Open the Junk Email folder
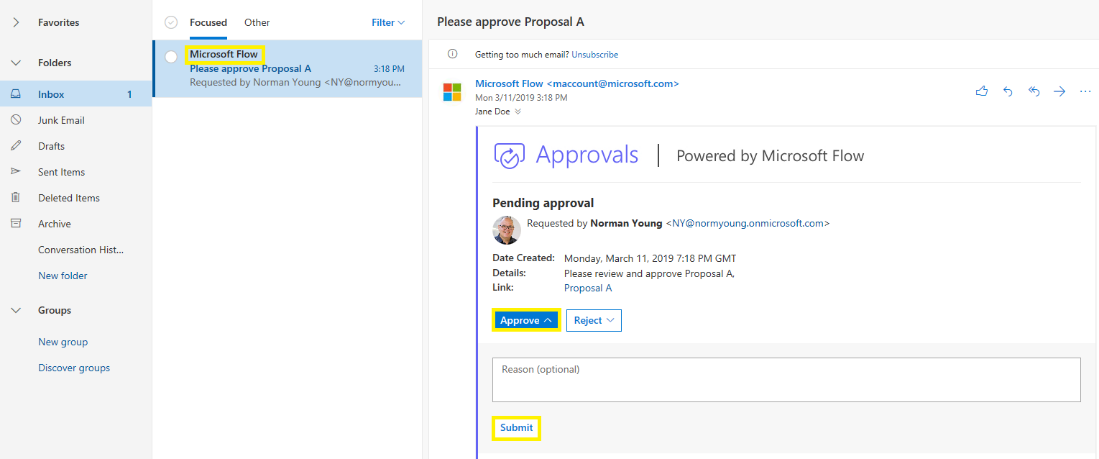This screenshot has height=459, width=1099. [x=61, y=120]
